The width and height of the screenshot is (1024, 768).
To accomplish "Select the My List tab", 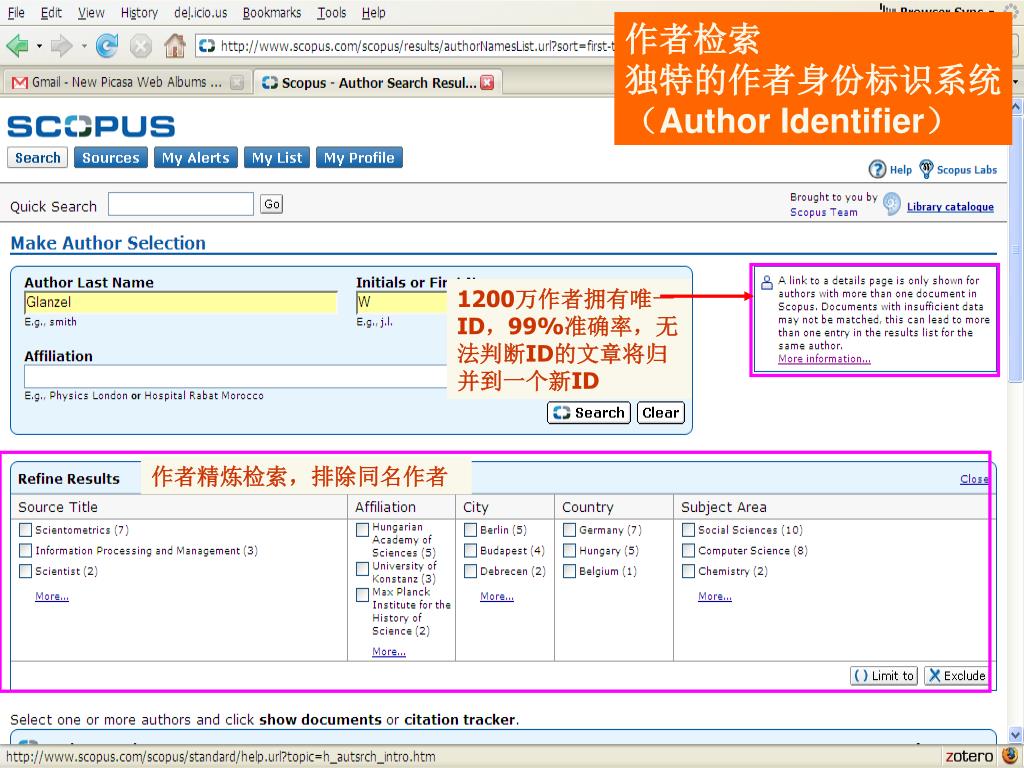I will pyautogui.click(x=277, y=158).
